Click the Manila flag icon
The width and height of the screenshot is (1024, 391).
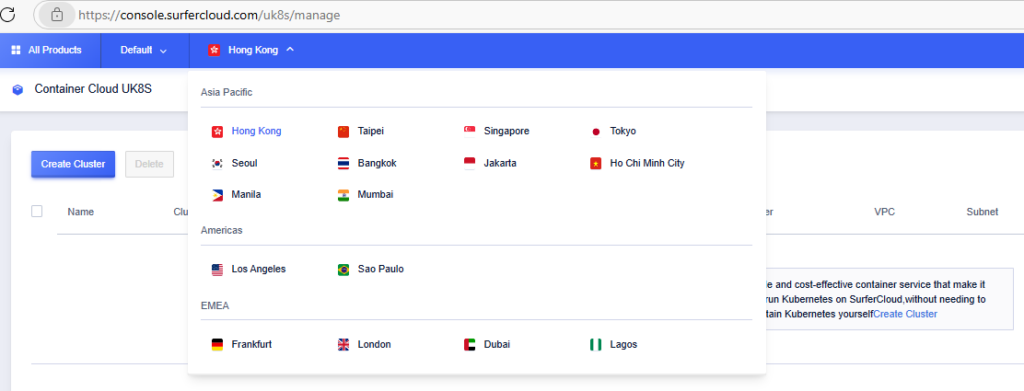pos(217,195)
